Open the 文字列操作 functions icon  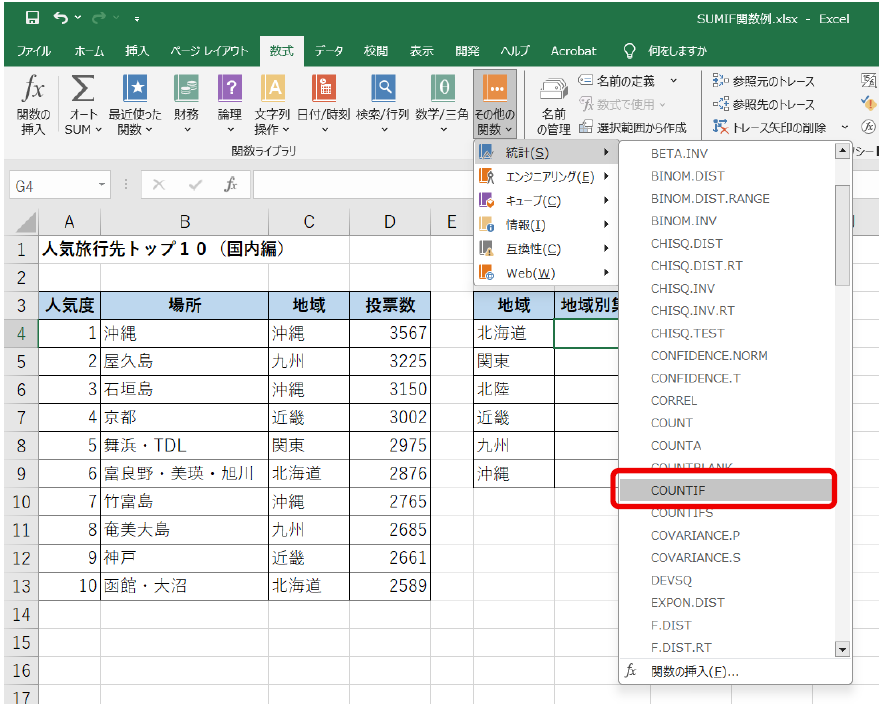click(x=272, y=91)
